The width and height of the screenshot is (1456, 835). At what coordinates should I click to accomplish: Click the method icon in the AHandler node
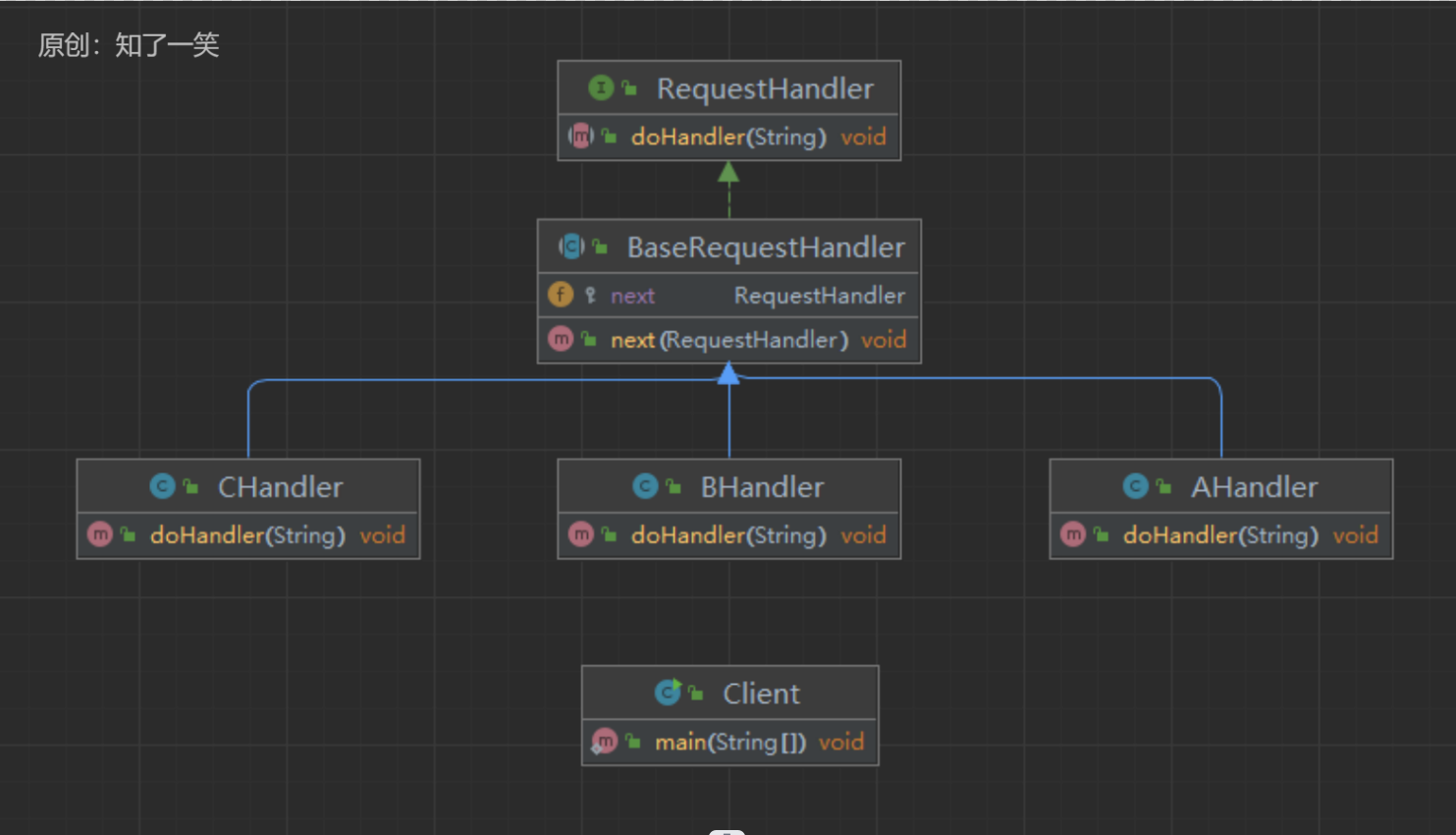[1073, 534]
